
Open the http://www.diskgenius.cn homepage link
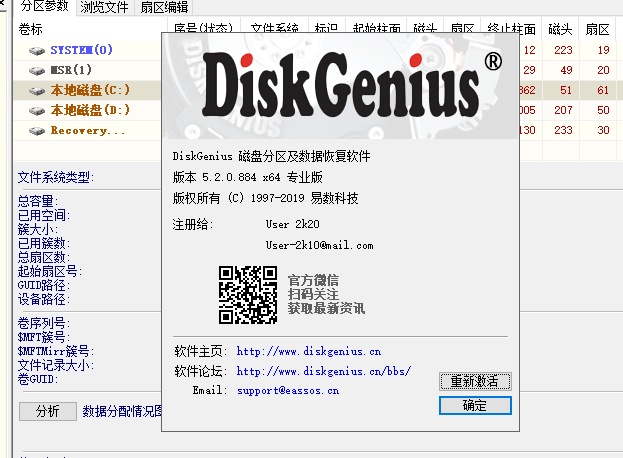(x=309, y=351)
